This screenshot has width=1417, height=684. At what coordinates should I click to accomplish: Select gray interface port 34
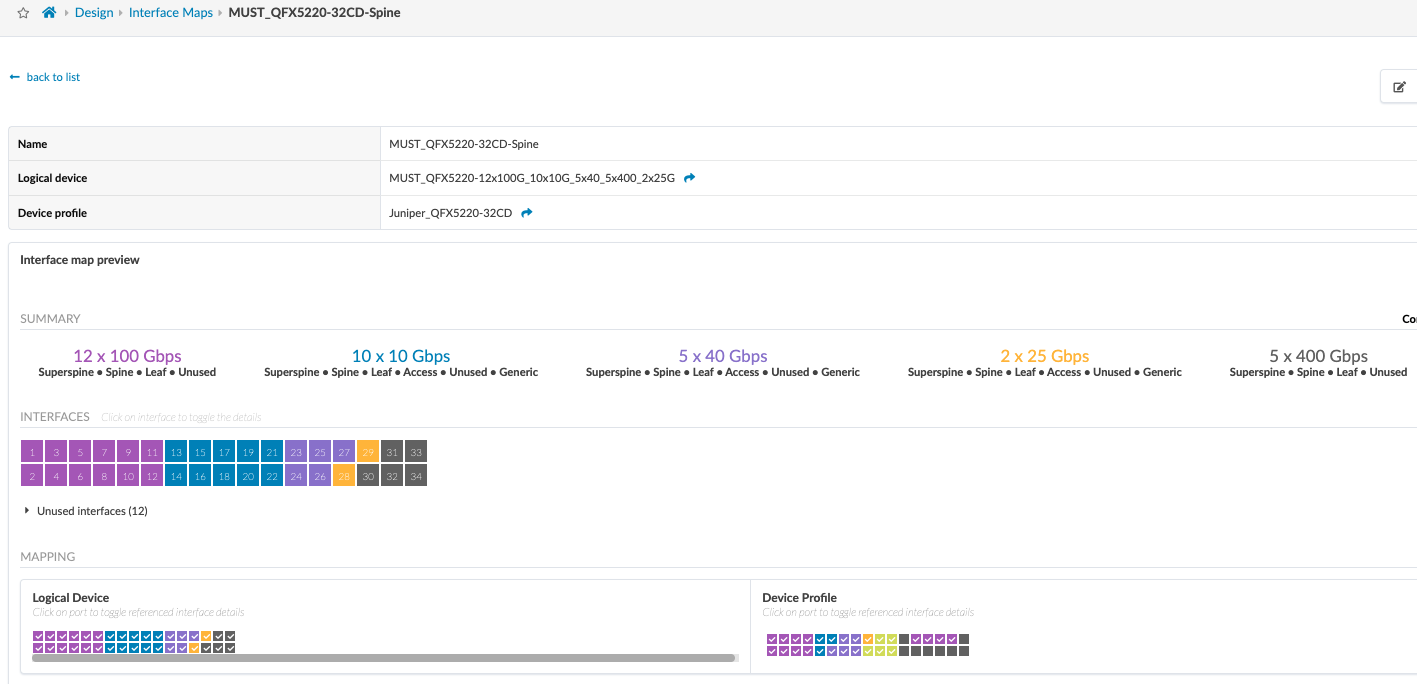point(416,477)
